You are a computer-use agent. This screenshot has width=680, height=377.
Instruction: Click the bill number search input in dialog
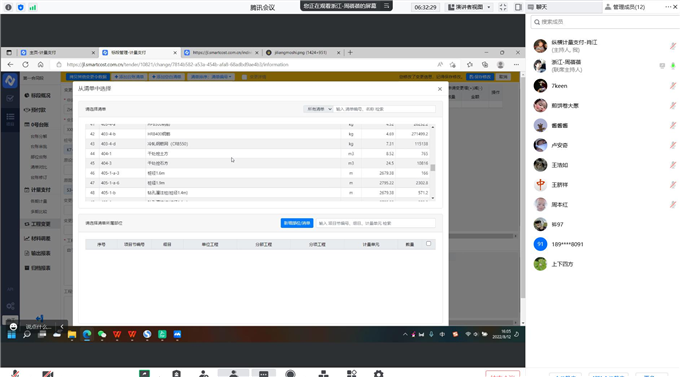coord(385,109)
